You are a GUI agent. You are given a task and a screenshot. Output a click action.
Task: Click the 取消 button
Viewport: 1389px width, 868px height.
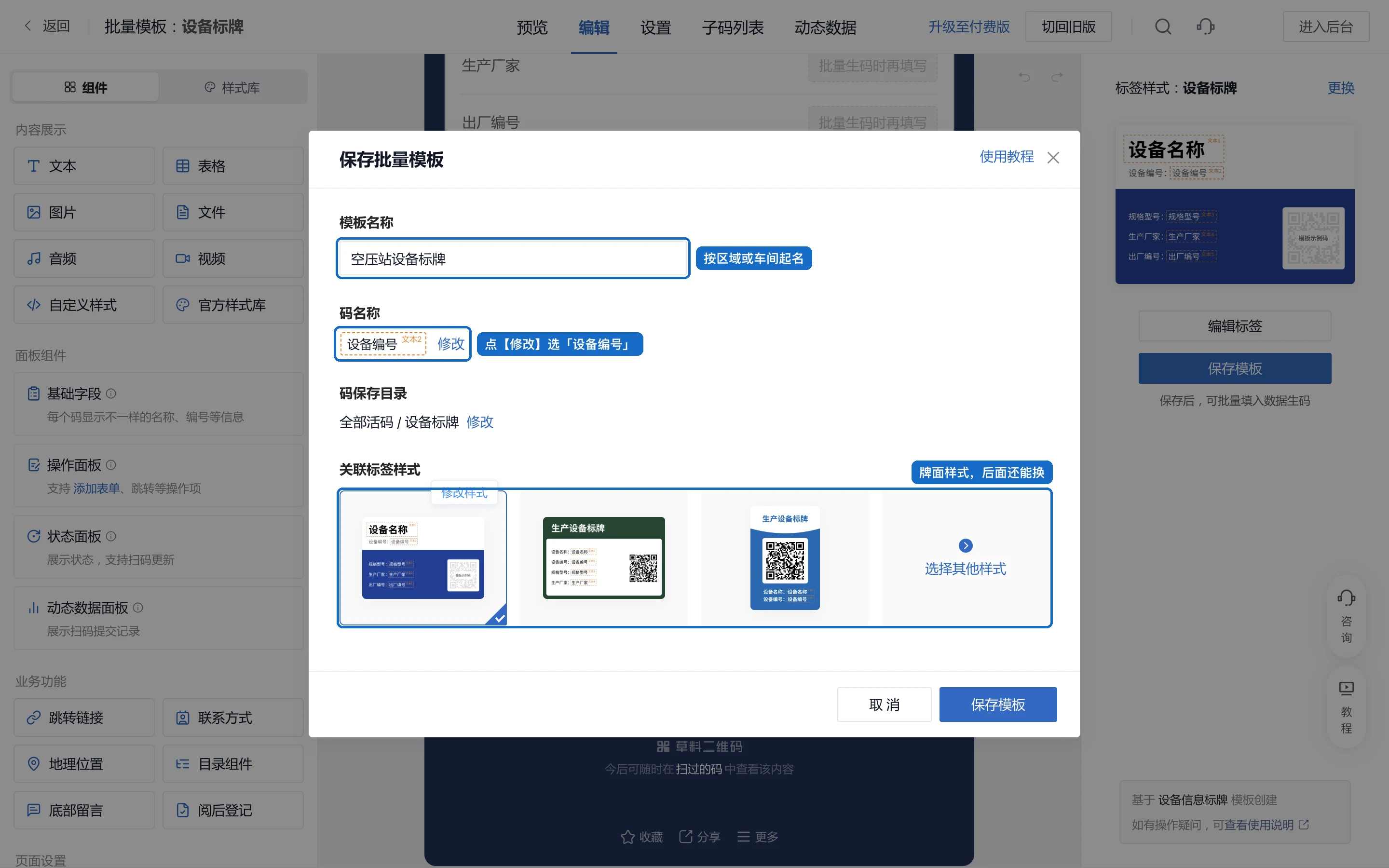(x=884, y=705)
